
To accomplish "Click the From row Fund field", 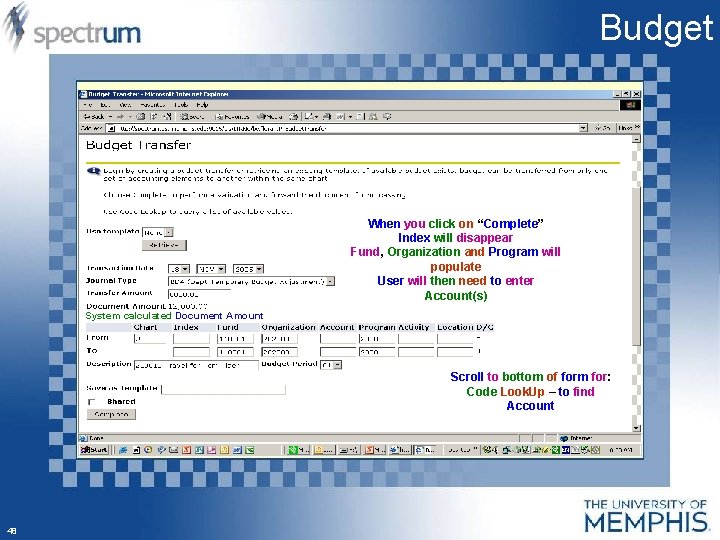I will (x=235, y=339).
